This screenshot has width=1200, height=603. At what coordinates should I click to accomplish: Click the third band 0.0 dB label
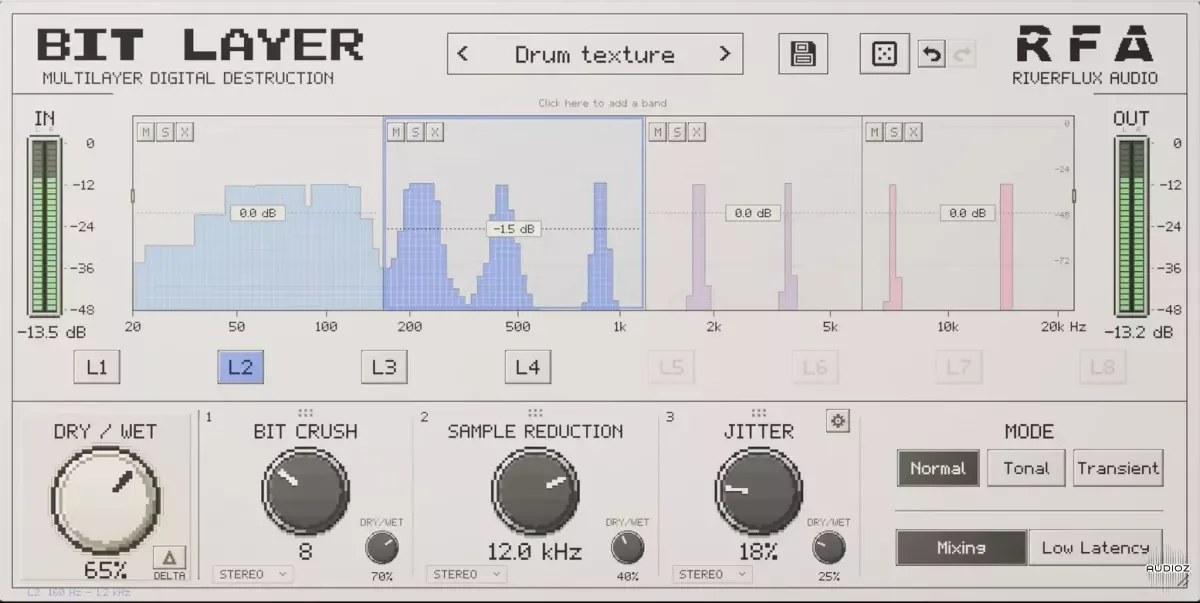(752, 213)
